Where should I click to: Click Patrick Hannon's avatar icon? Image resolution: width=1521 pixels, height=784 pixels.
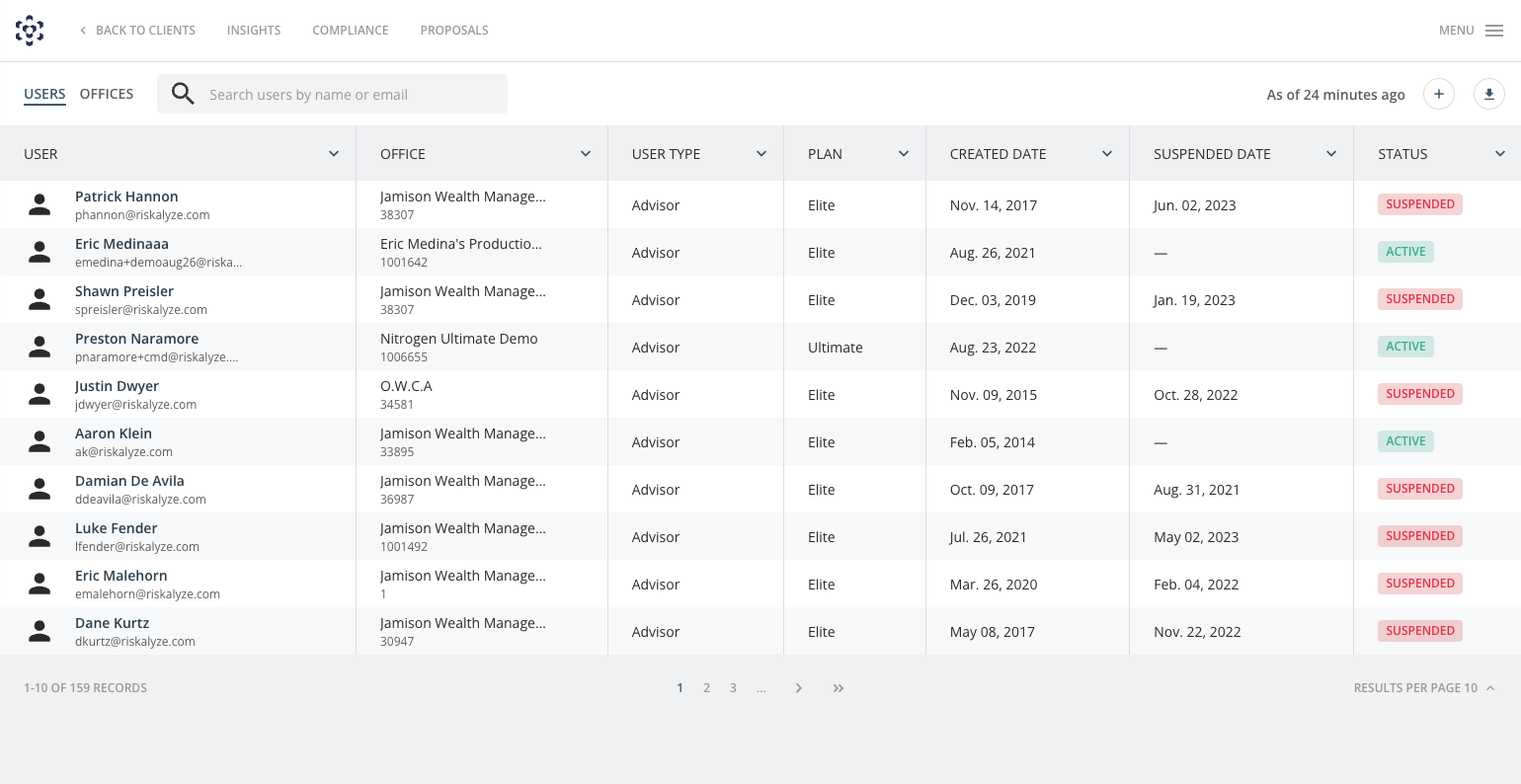click(40, 204)
